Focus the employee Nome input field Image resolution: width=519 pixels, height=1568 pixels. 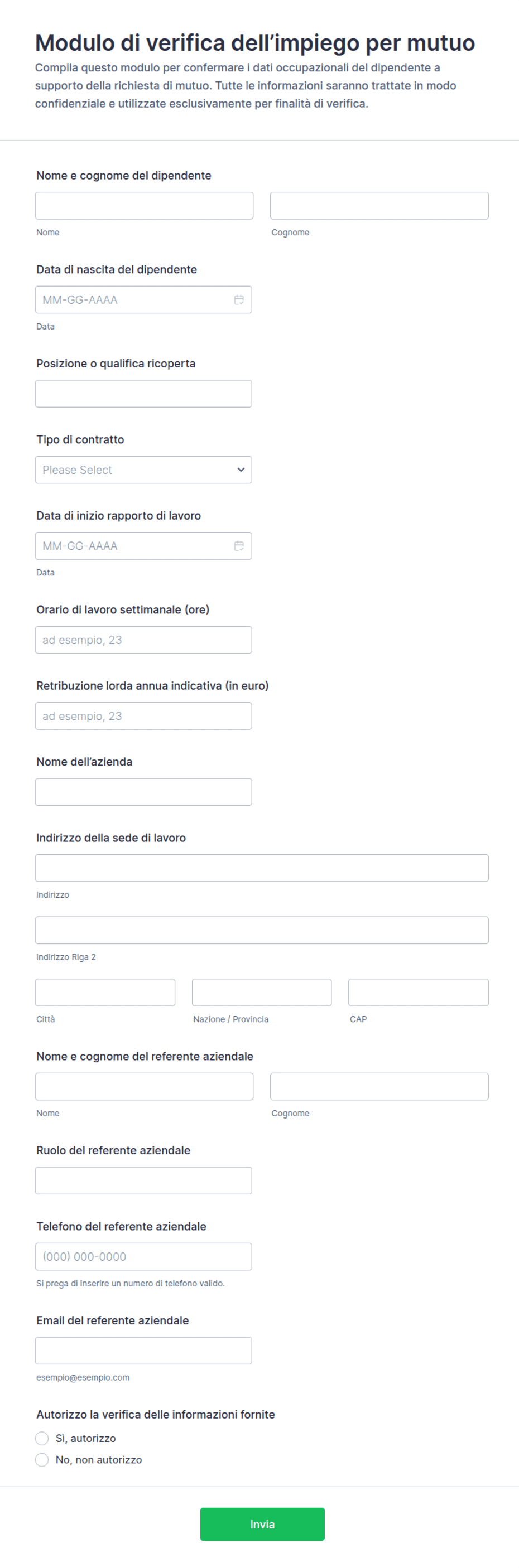tap(144, 206)
